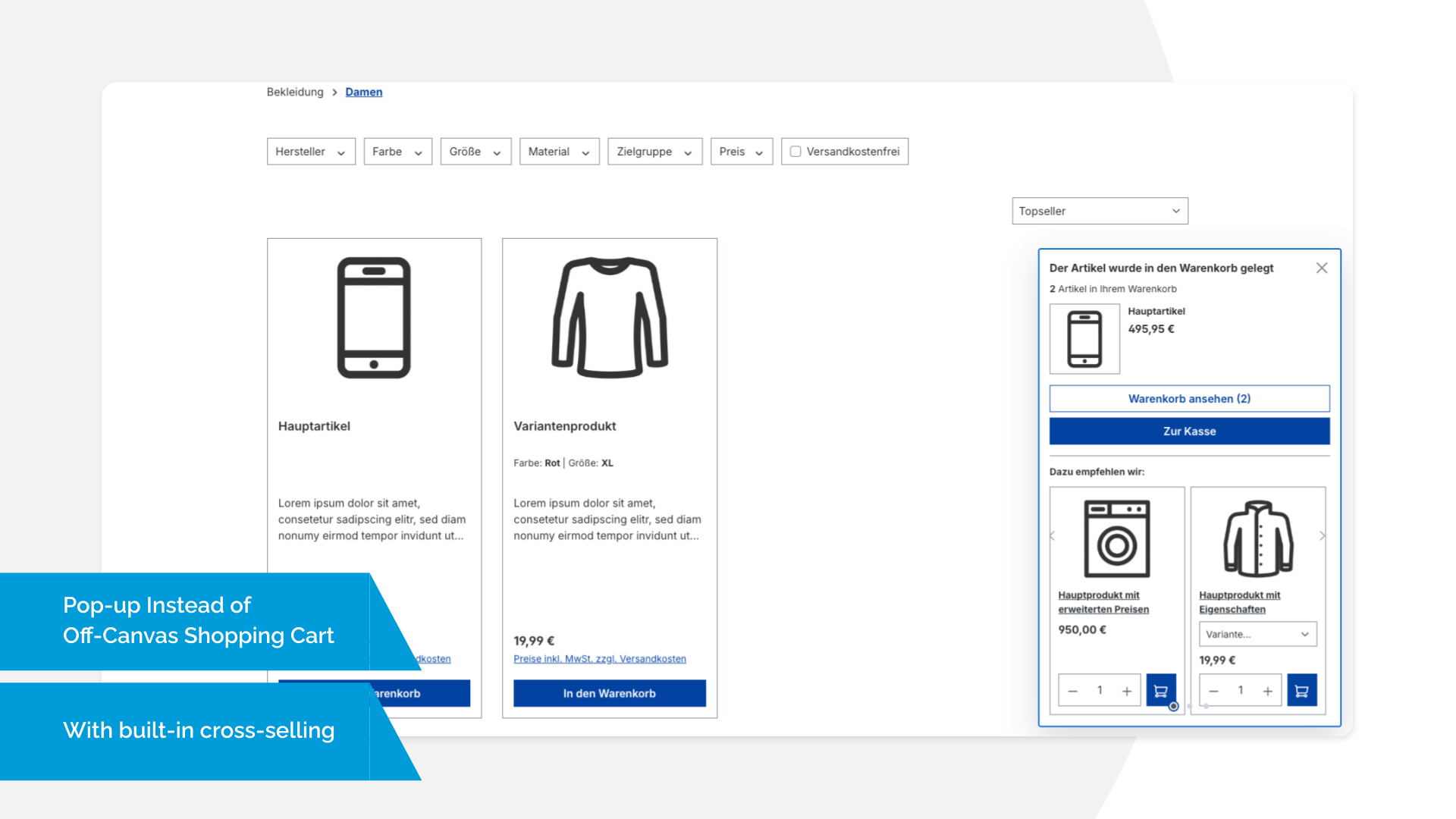Click the Damen breadcrumb link
This screenshot has height=819, width=1456.
click(364, 92)
